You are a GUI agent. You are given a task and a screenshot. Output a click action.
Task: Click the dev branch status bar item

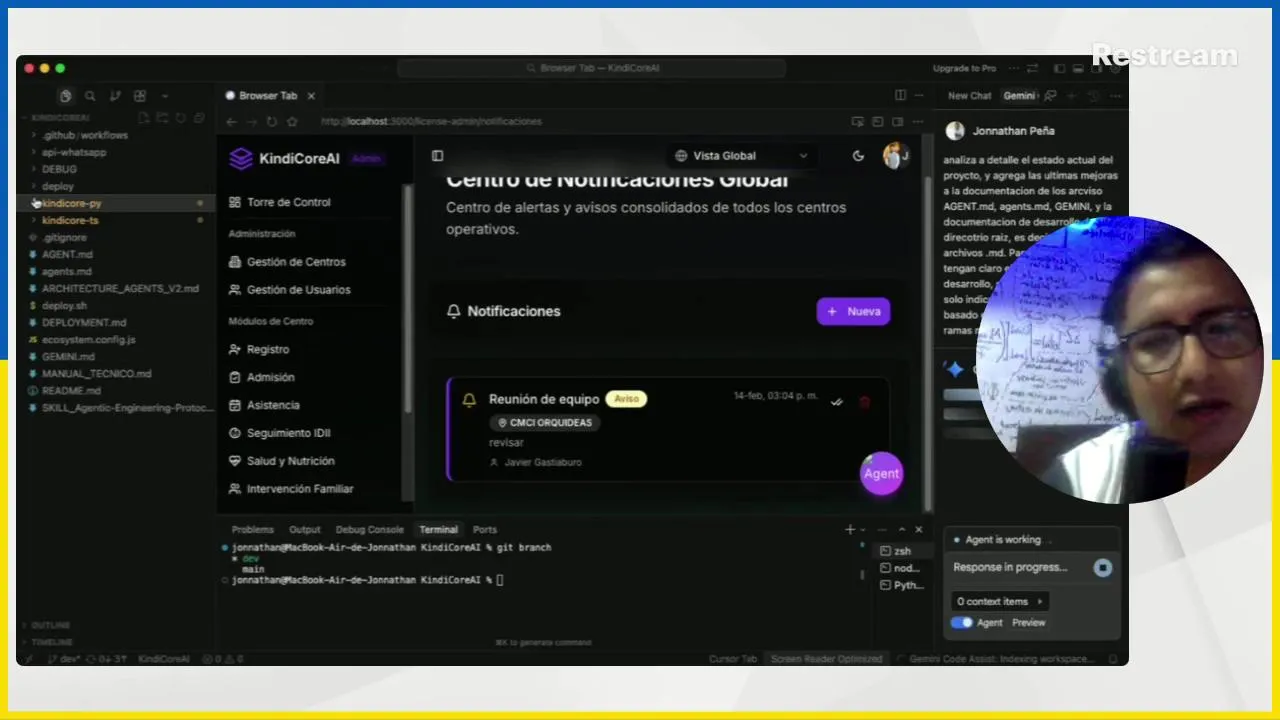pos(63,659)
